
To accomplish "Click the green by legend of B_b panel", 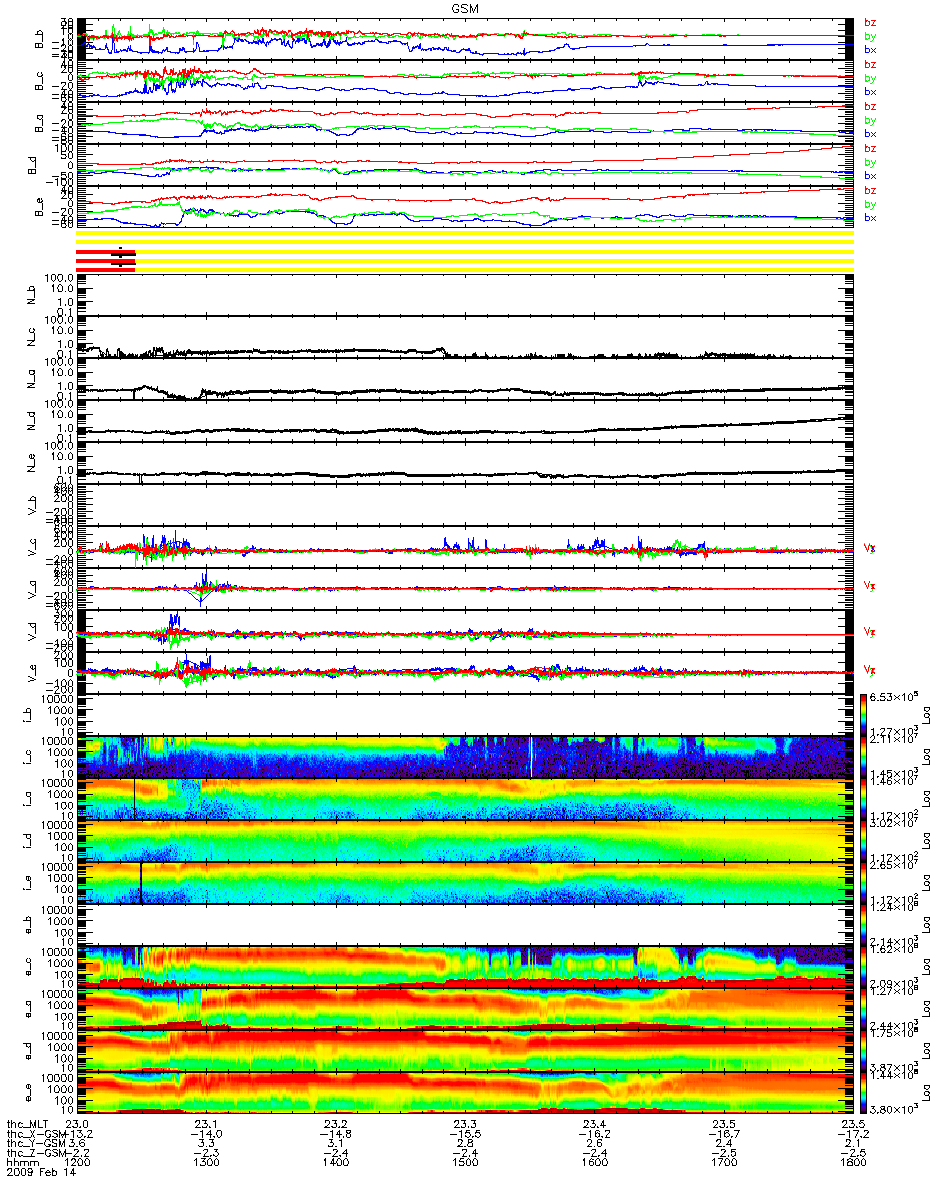I will click(x=870, y=35).
